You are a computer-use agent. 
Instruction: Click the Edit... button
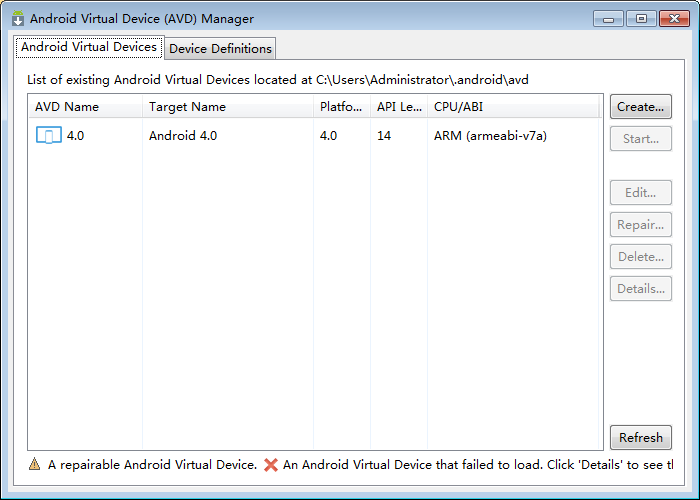click(640, 193)
